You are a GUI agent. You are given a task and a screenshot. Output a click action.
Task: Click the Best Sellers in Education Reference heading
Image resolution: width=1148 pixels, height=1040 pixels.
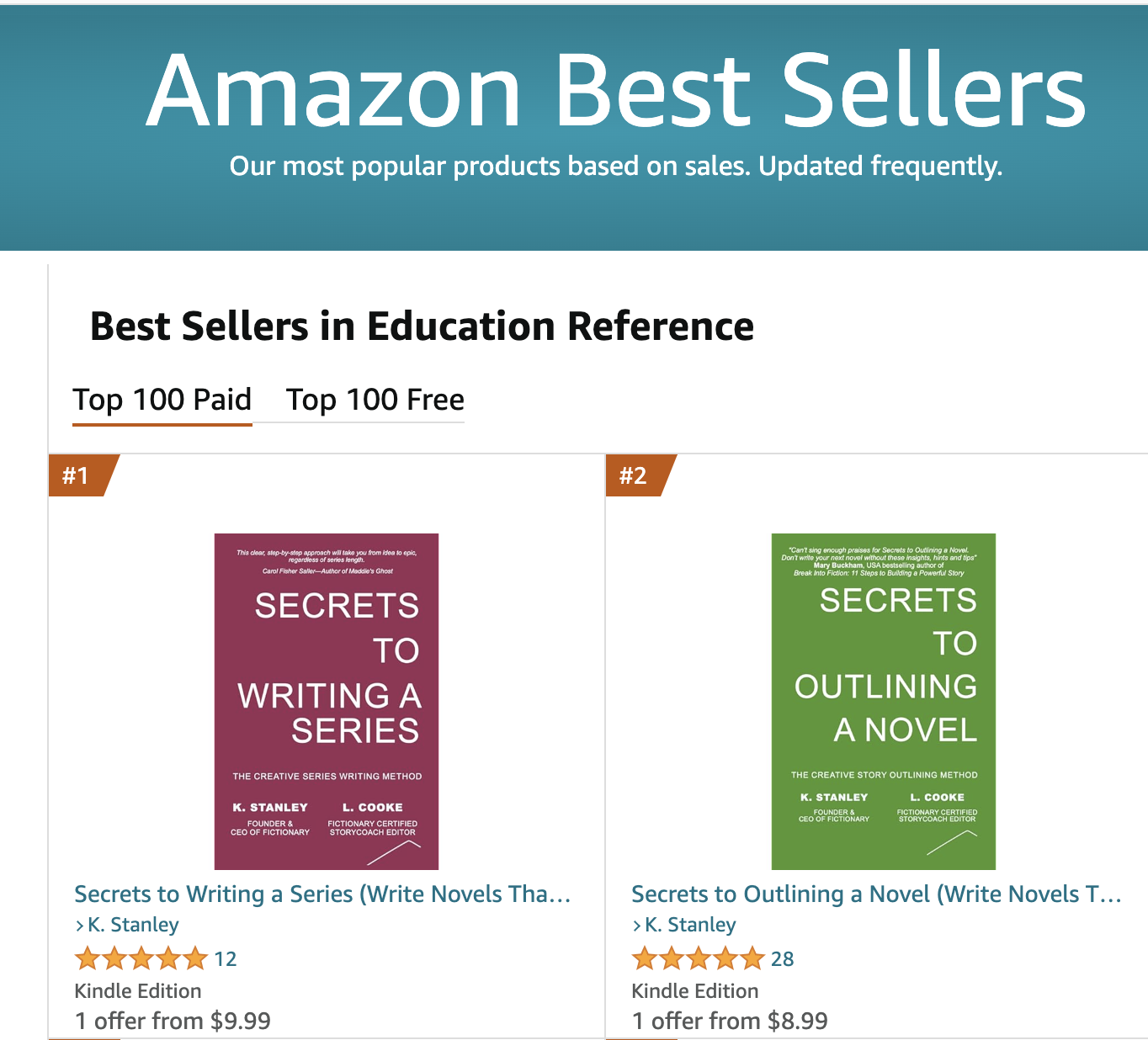[422, 326]
